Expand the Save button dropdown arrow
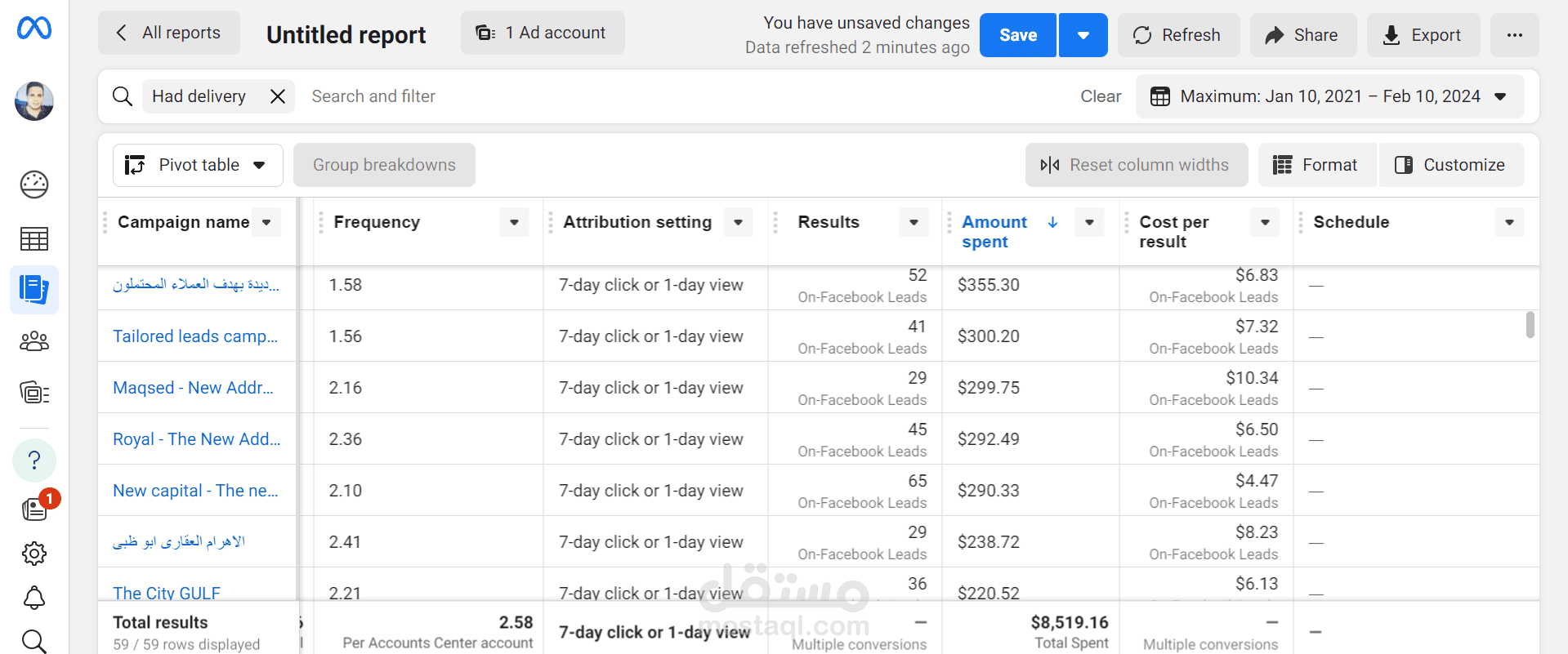This screenshot has width=1568, height=654. pos(1083,35)
